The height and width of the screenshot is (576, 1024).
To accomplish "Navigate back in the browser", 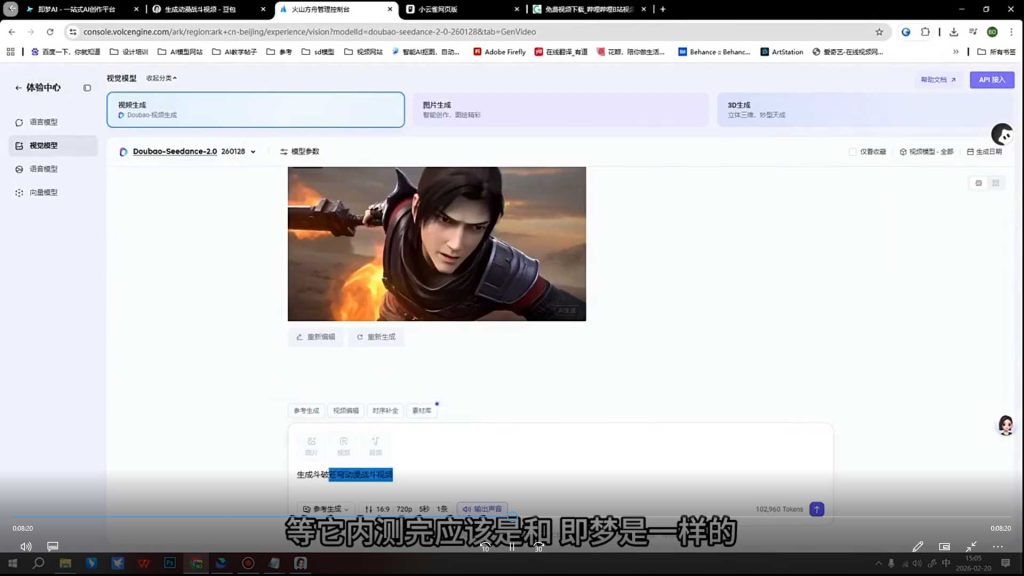I will pos(12,31).
